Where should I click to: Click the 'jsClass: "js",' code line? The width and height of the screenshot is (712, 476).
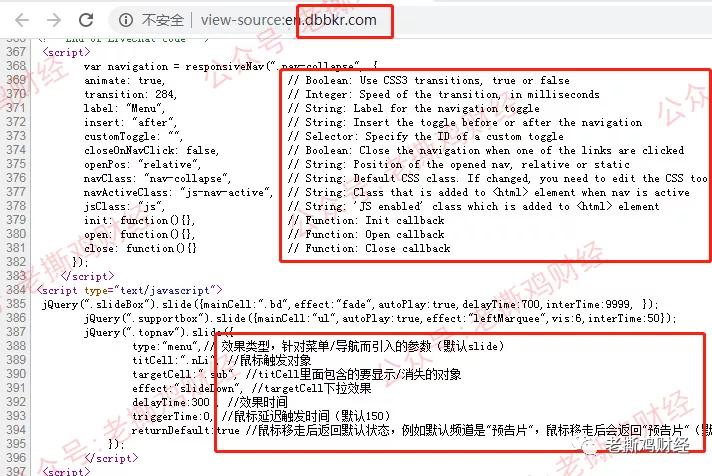point(124,207)
